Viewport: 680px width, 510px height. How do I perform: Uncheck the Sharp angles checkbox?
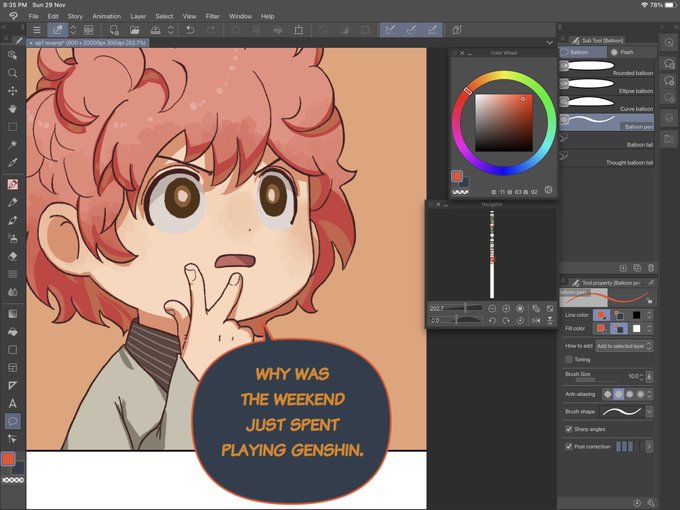click(x=569, y=429)
